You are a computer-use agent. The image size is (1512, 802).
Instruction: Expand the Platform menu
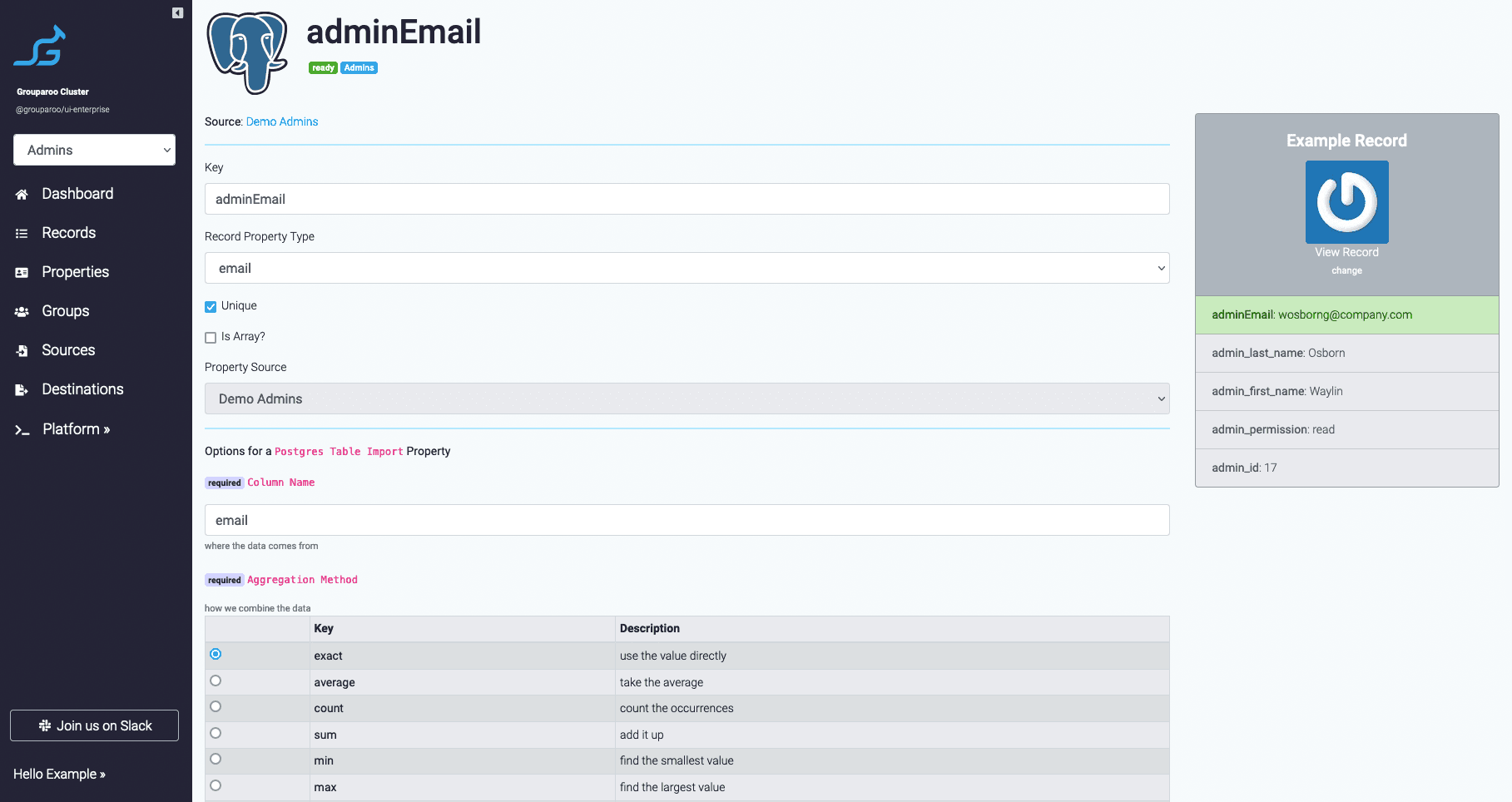(x=77, y=429)
